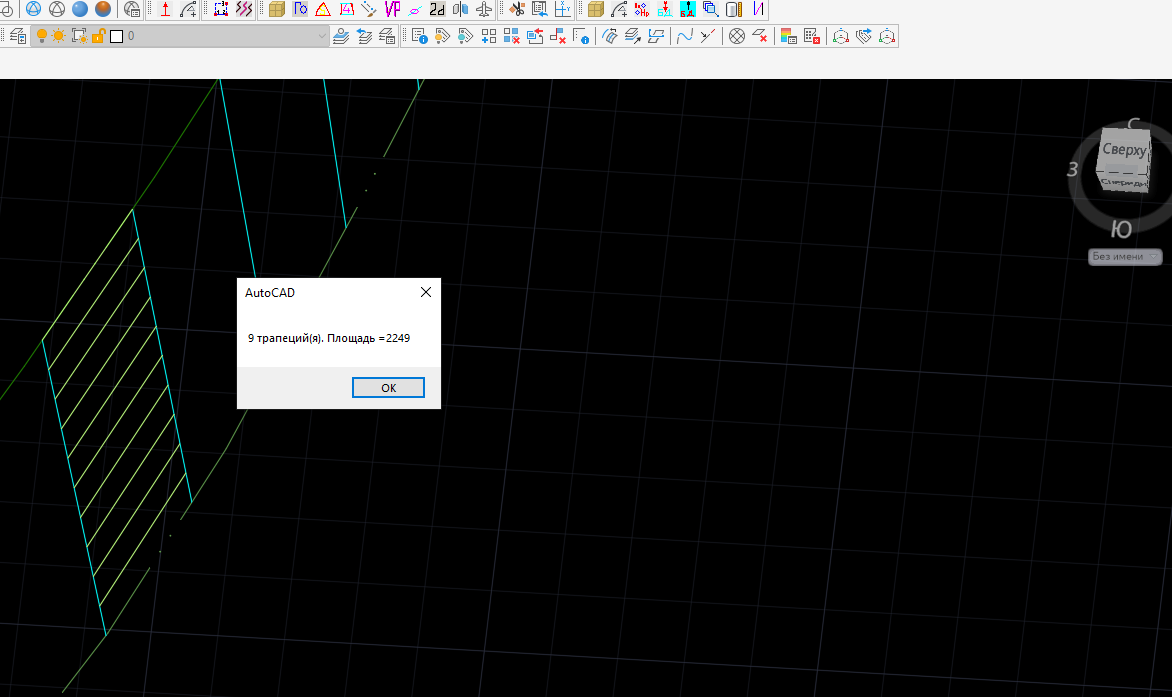The image size is (1172, 697).
Task: Click the red-yellow triangle tool
Action: tap(323, 9)
